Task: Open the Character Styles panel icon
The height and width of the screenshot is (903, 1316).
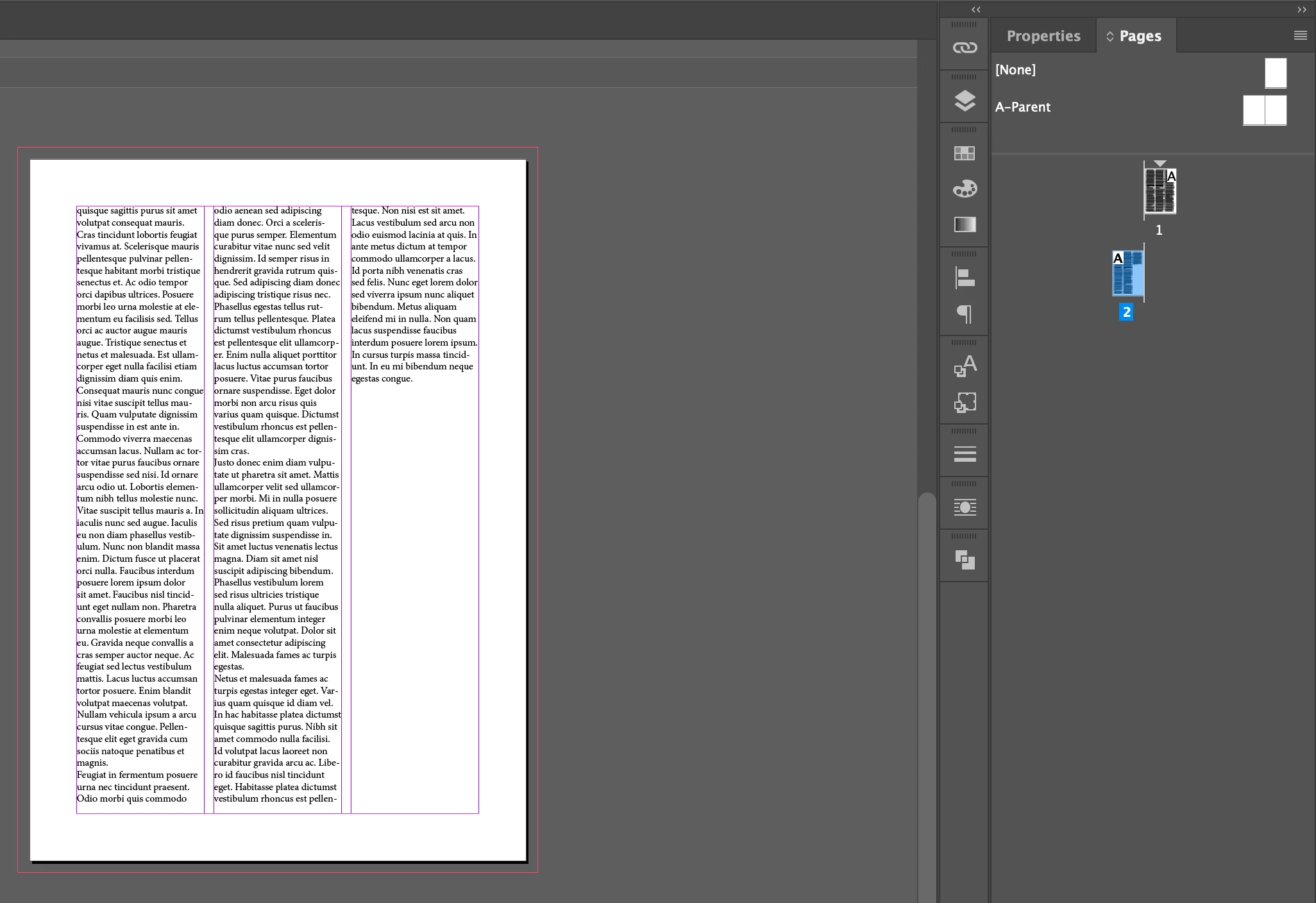Action: click(x=965, y=366)
